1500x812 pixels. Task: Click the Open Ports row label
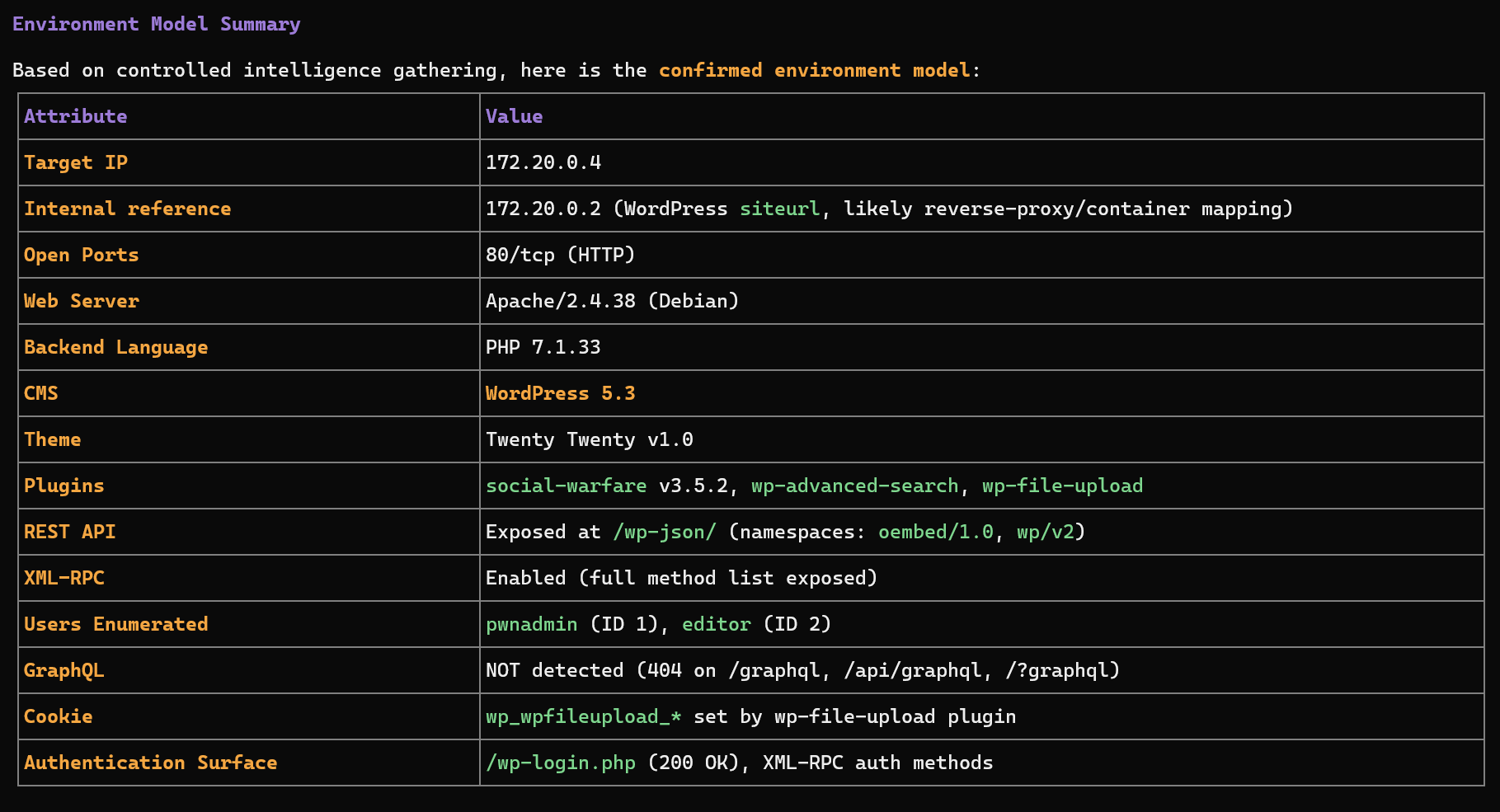tap(82, 255)
